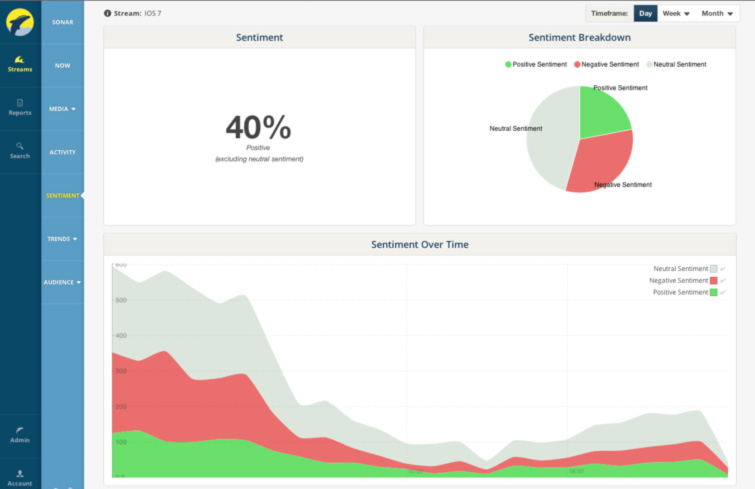This screenshot has width=755, height=489.
Task: Open the Now view
Action: (x=62, y=65)
